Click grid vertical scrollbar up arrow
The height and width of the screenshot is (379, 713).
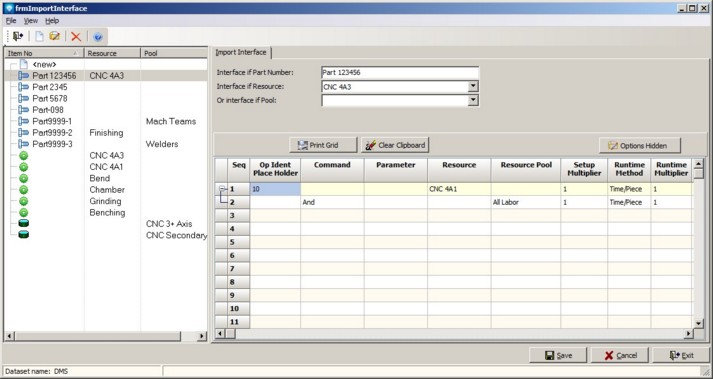pyautogui.click(x=698, y=163)
